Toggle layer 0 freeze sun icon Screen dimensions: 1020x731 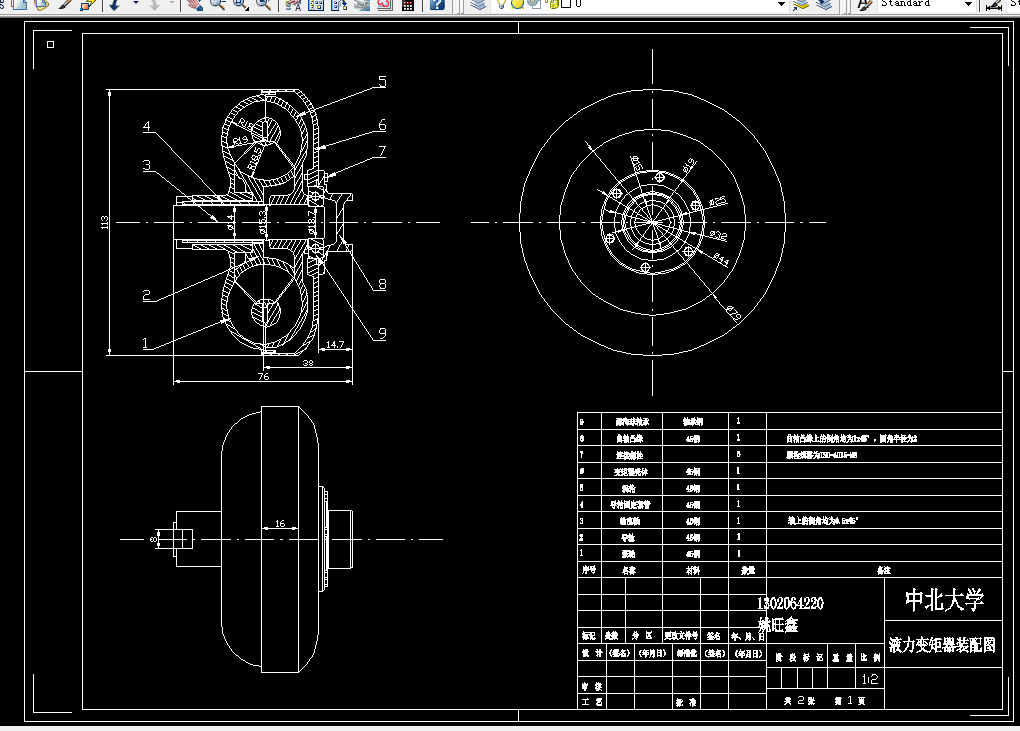518,4
